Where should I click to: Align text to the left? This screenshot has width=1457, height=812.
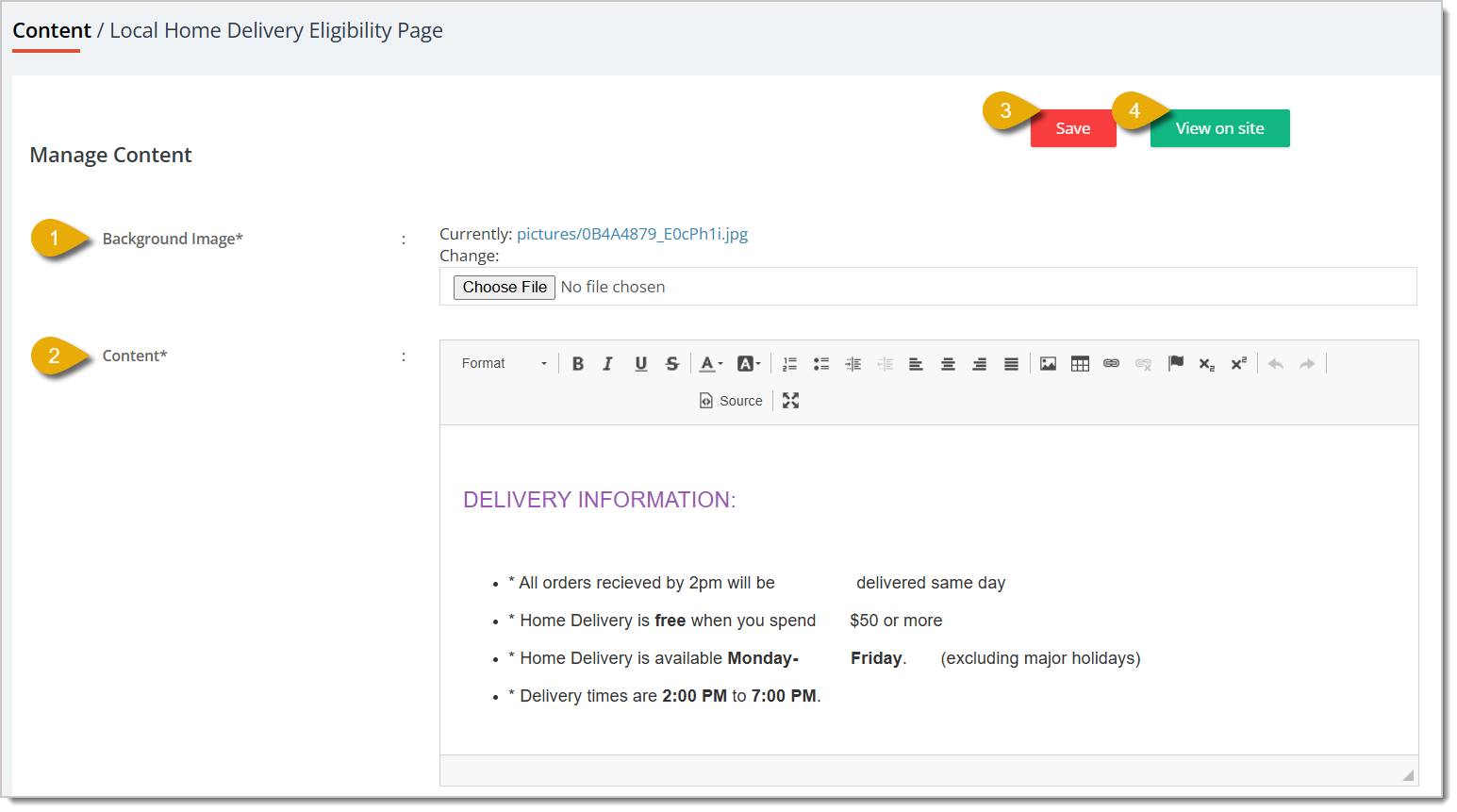(916, 363)
